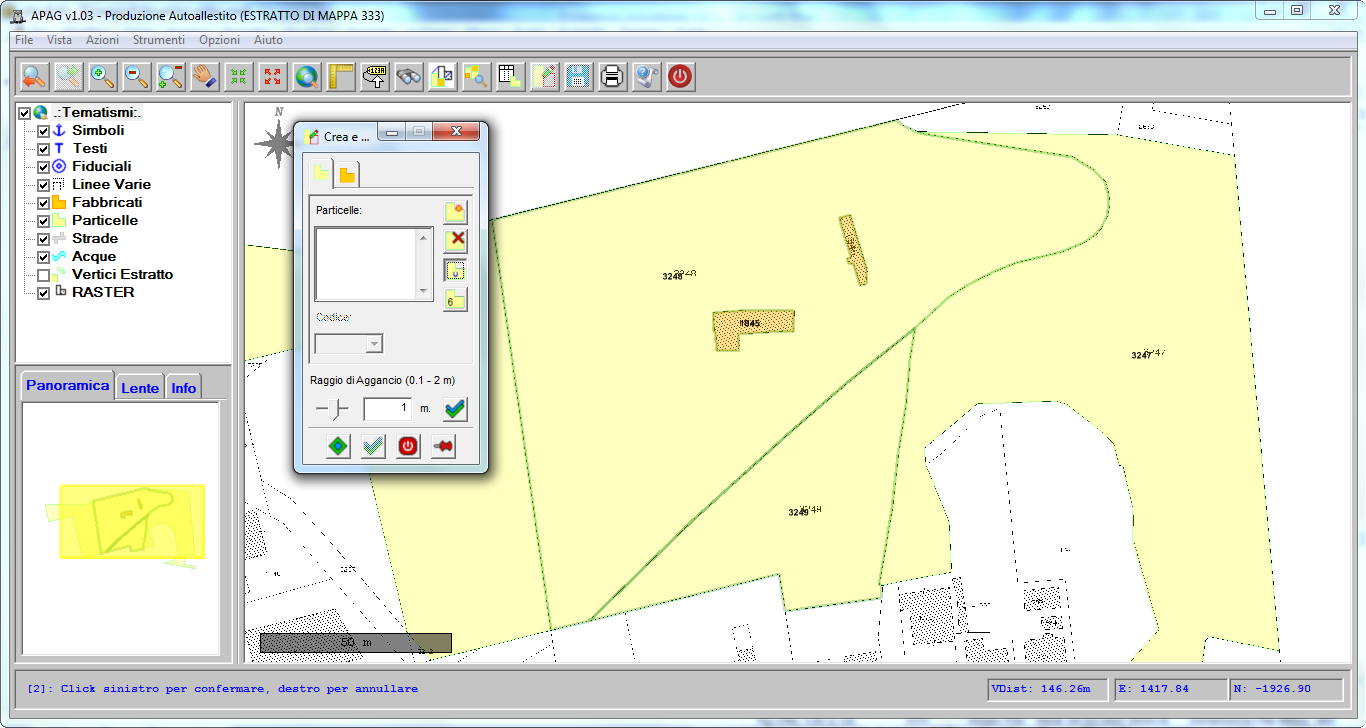This screenshot has width=1366, height=728.
Task: Toggle the Acque layer checkbox
Action: tap(43, 257)
